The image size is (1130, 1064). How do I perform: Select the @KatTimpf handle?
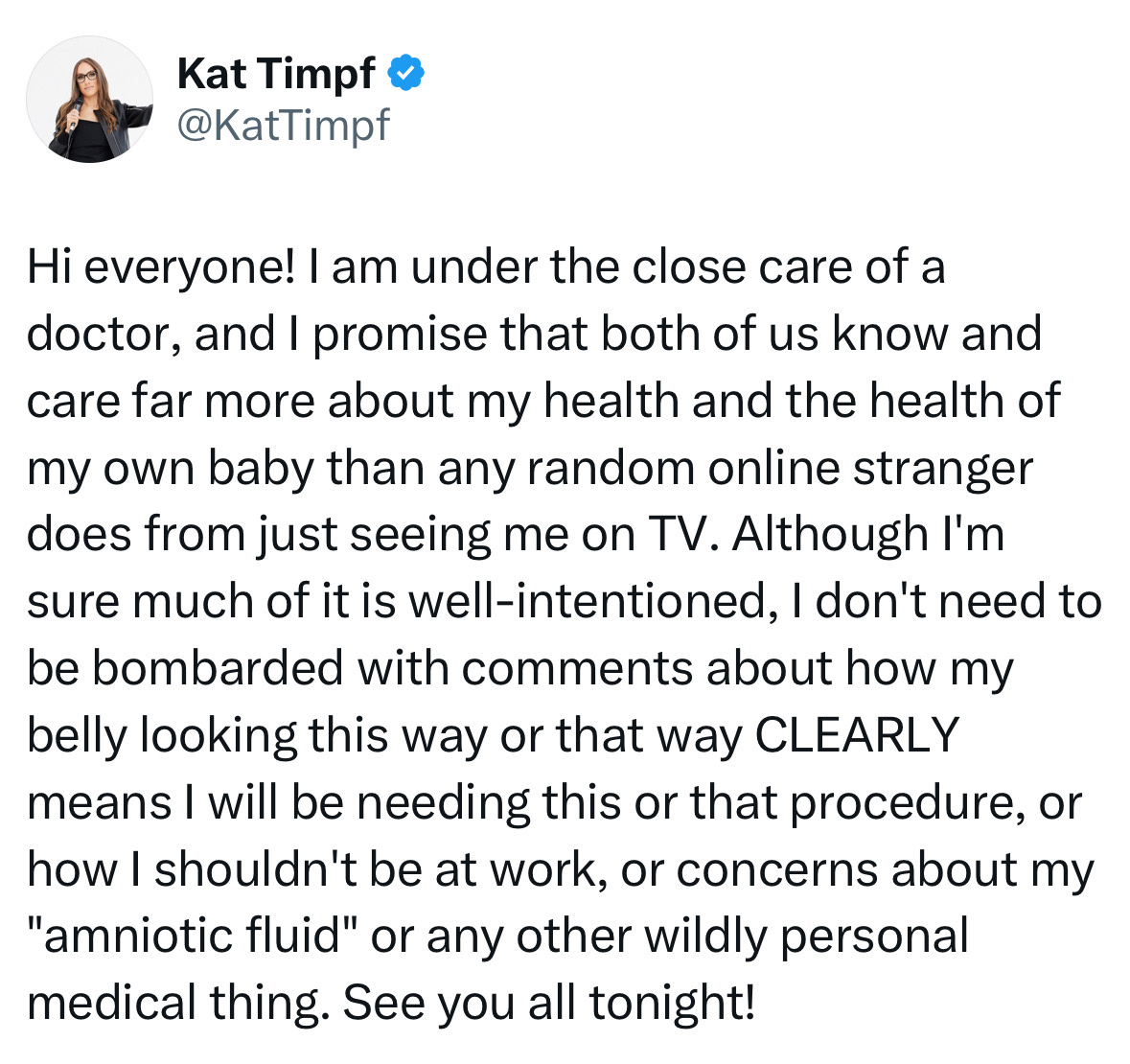point(284,125)
